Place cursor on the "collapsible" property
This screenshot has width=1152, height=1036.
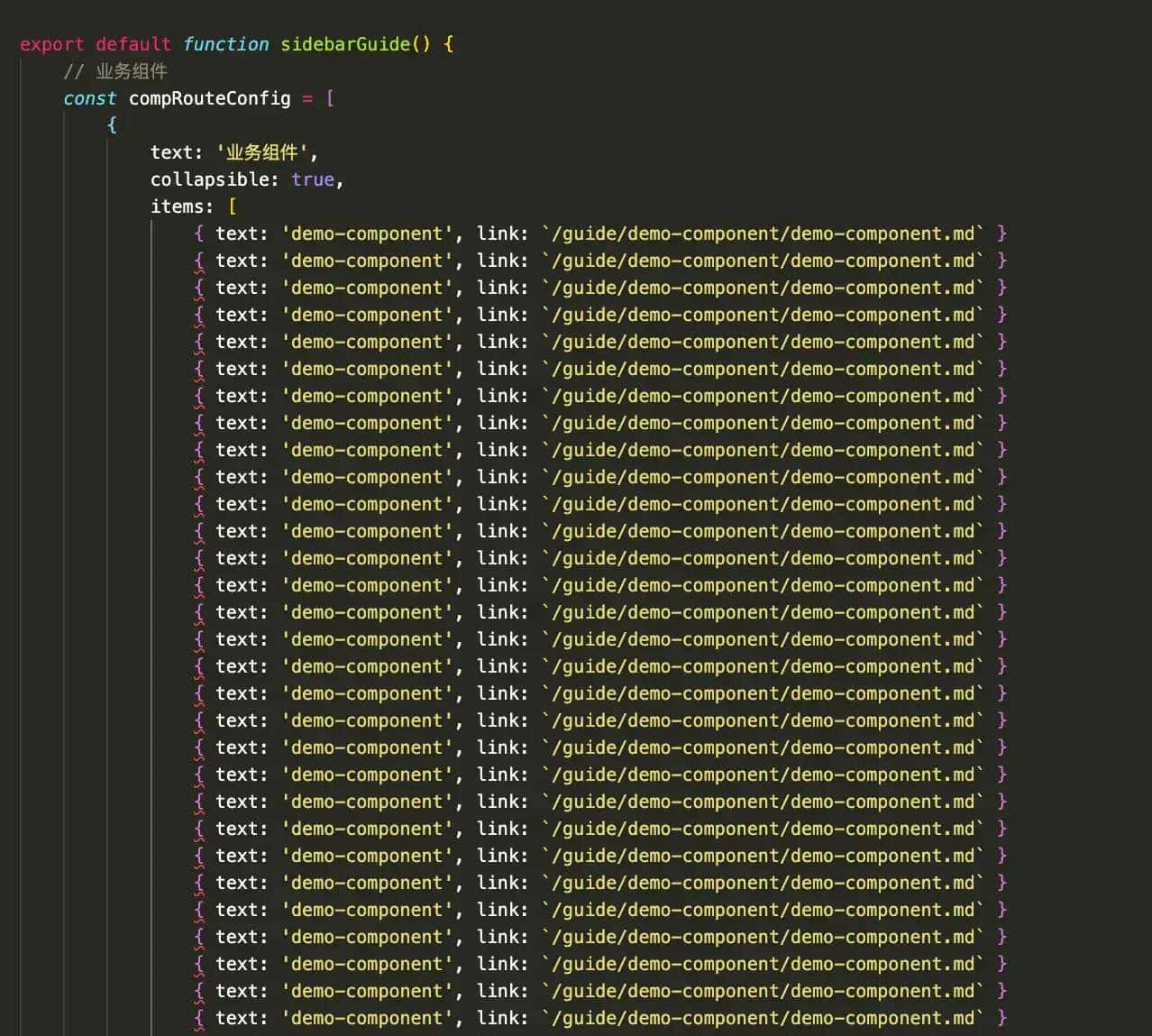pos(214,179)
